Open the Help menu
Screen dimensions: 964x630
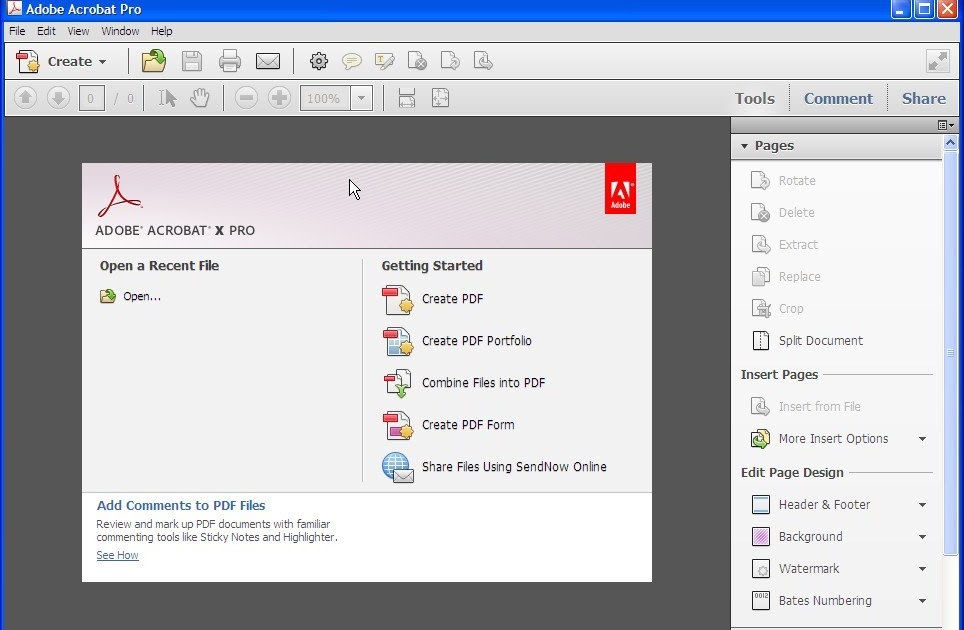162,31
